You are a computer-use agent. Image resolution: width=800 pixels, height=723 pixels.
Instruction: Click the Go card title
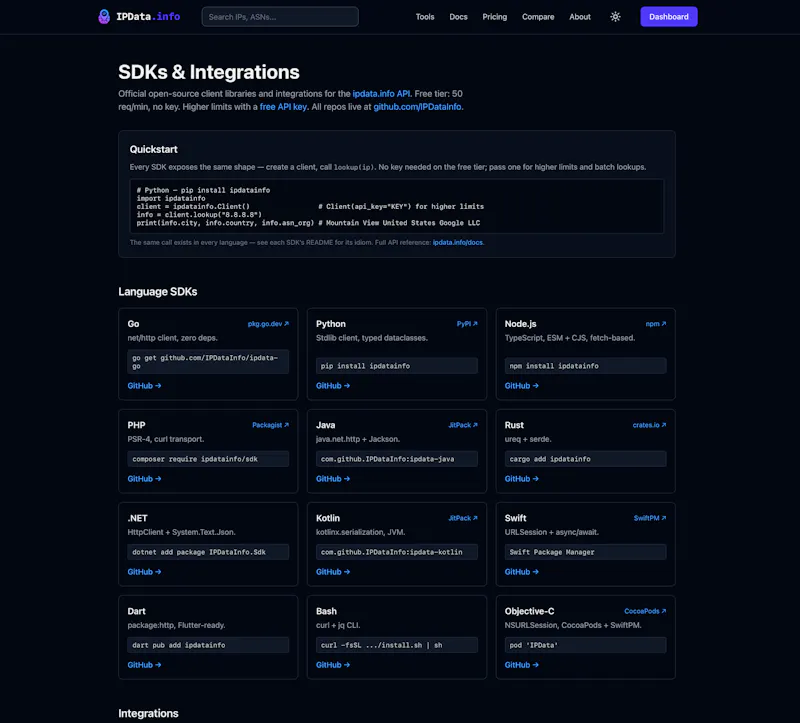click(x=133, y=324)
